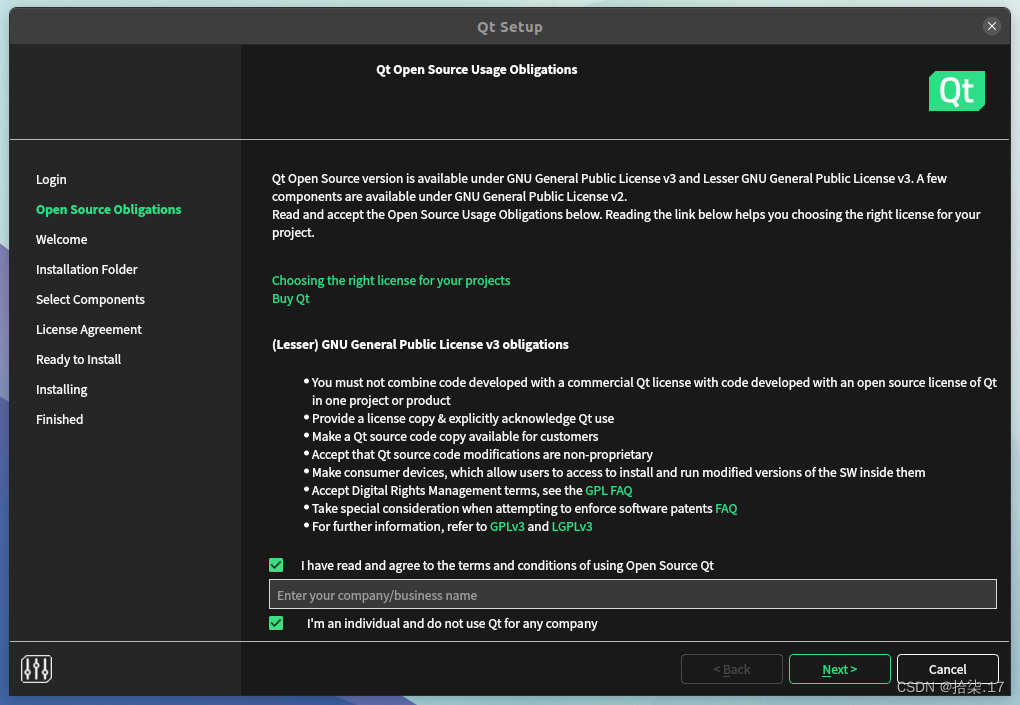This screenshot has width=1020, height=705.
Task: Follow the Buy Qt link
Action: [290, 299]
